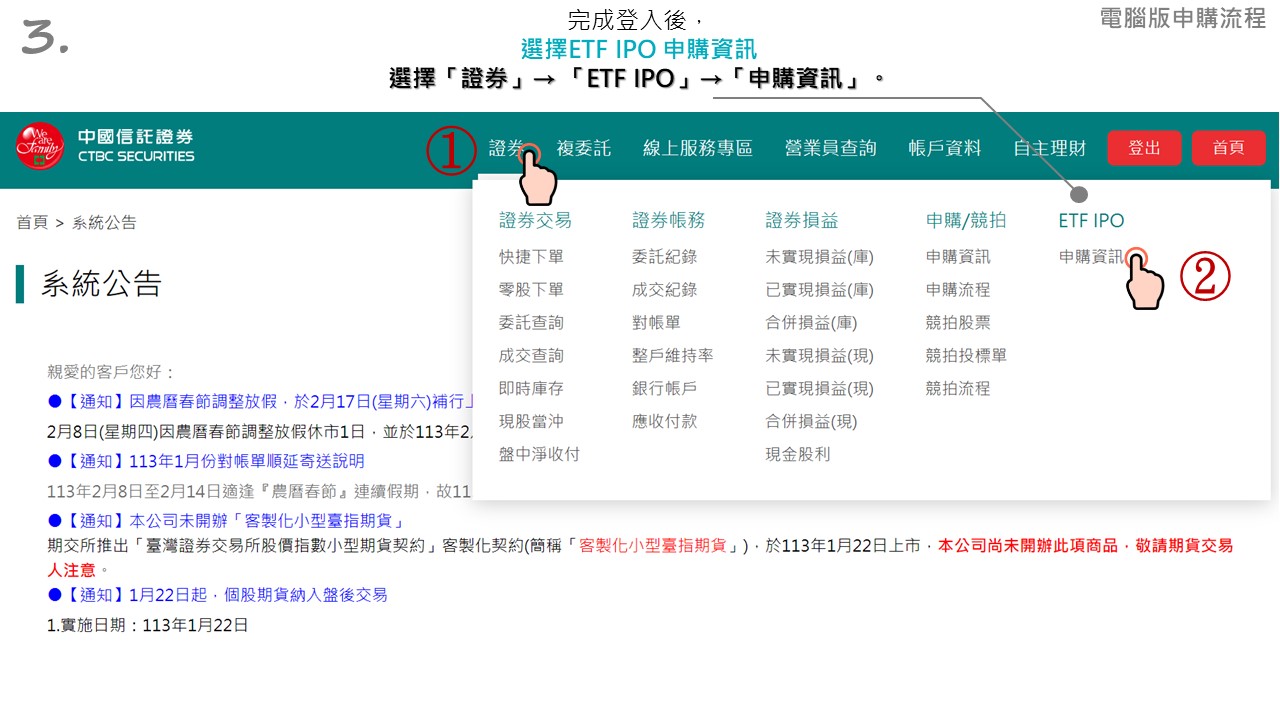
Task: Open 申購資訊 under ETF IPO
Action: (1091, 257)
